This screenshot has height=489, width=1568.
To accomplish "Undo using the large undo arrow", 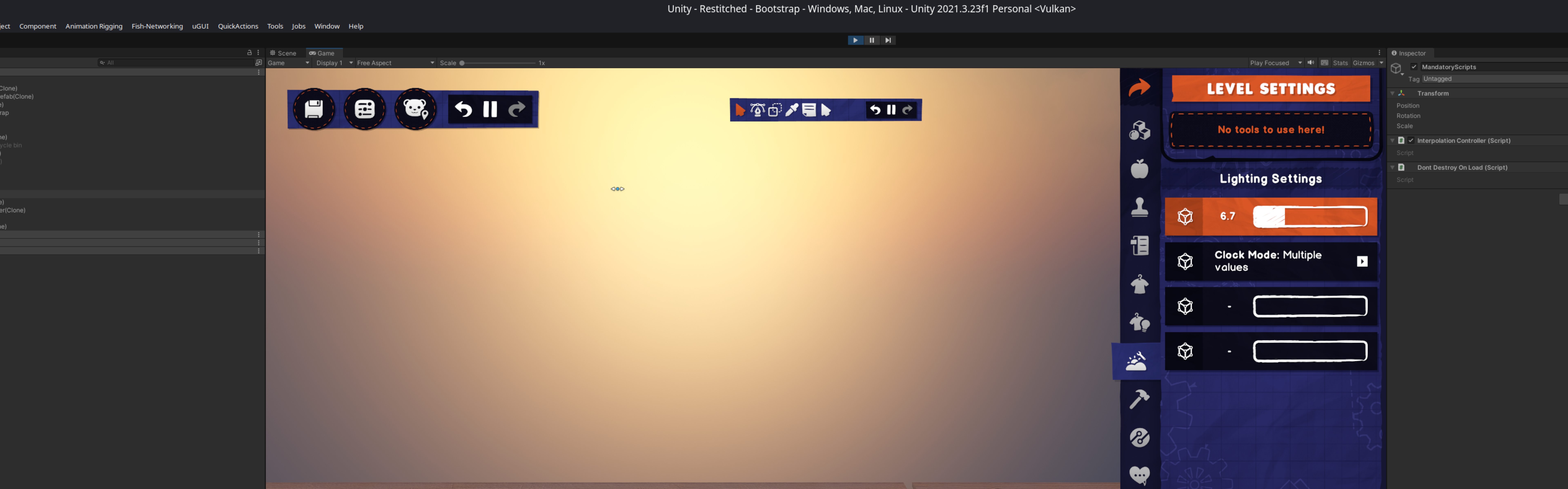I will 463,110.
